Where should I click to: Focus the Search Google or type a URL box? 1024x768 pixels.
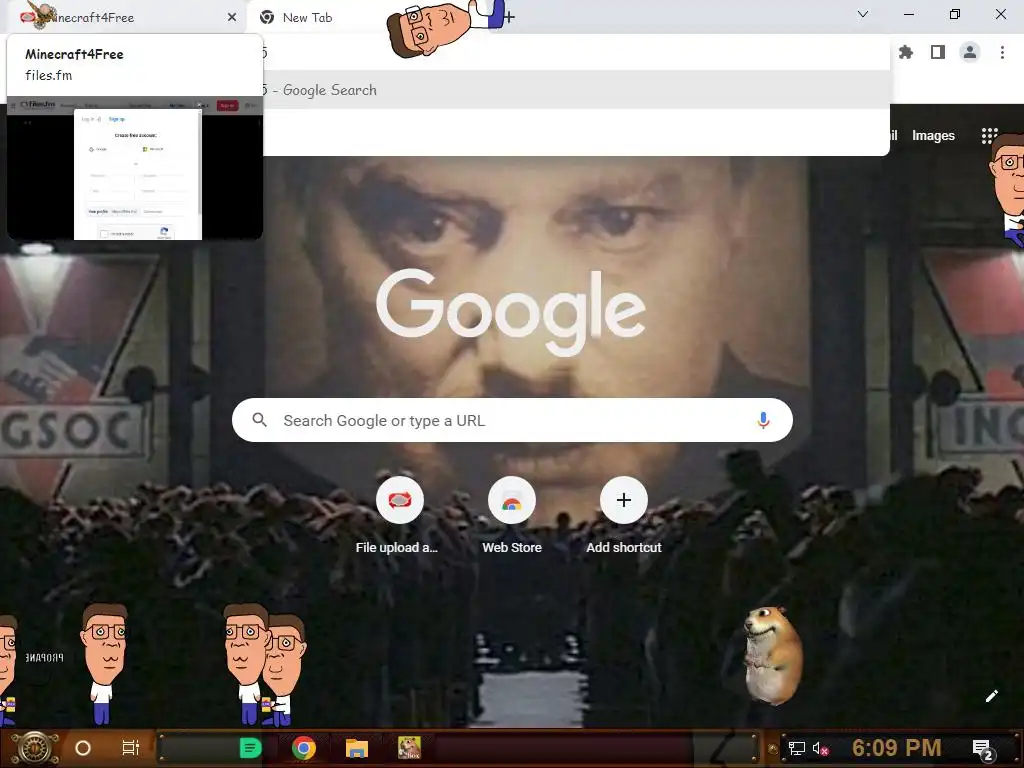[512, 420]
